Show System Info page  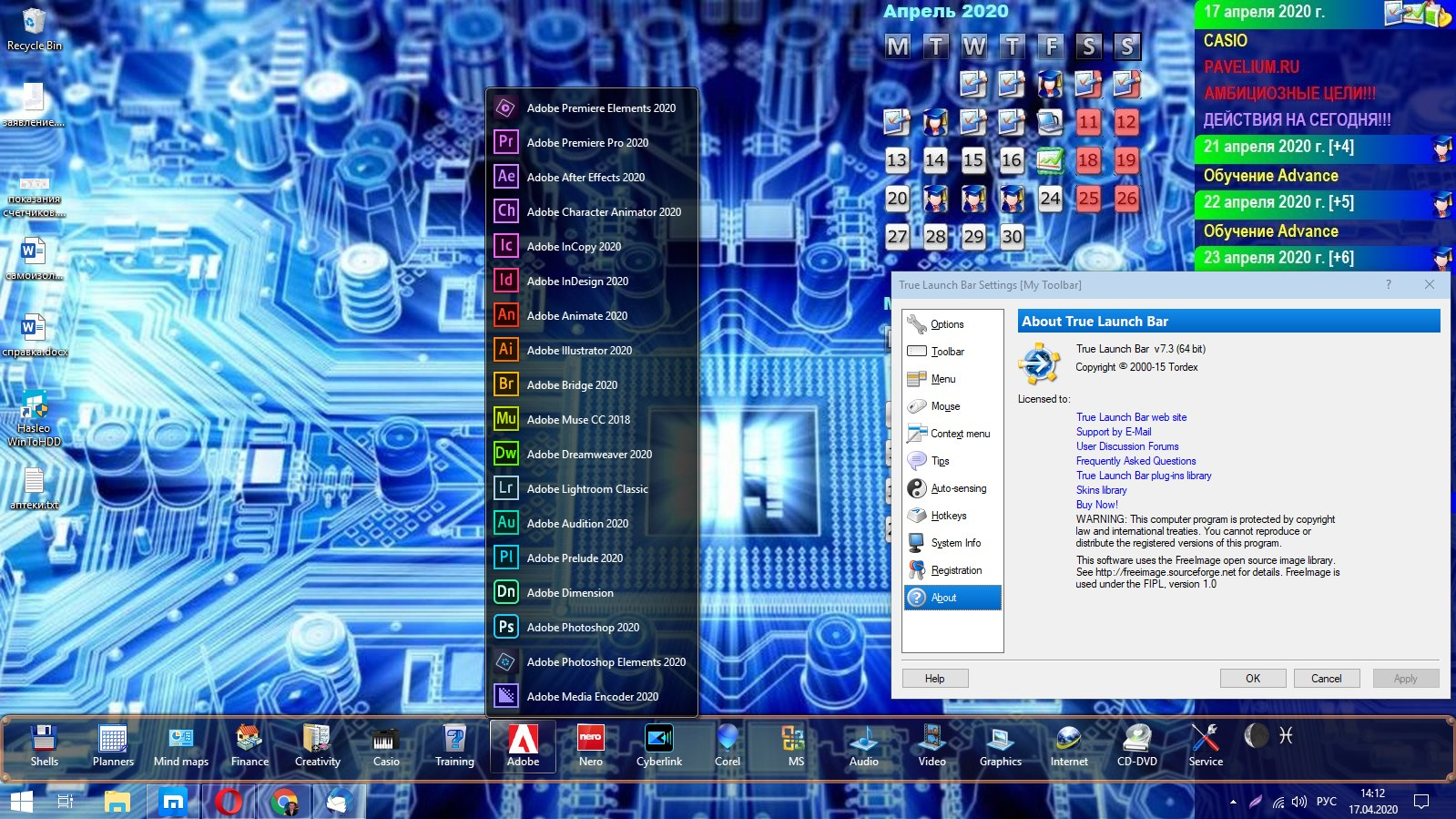[x=952, y=543]
